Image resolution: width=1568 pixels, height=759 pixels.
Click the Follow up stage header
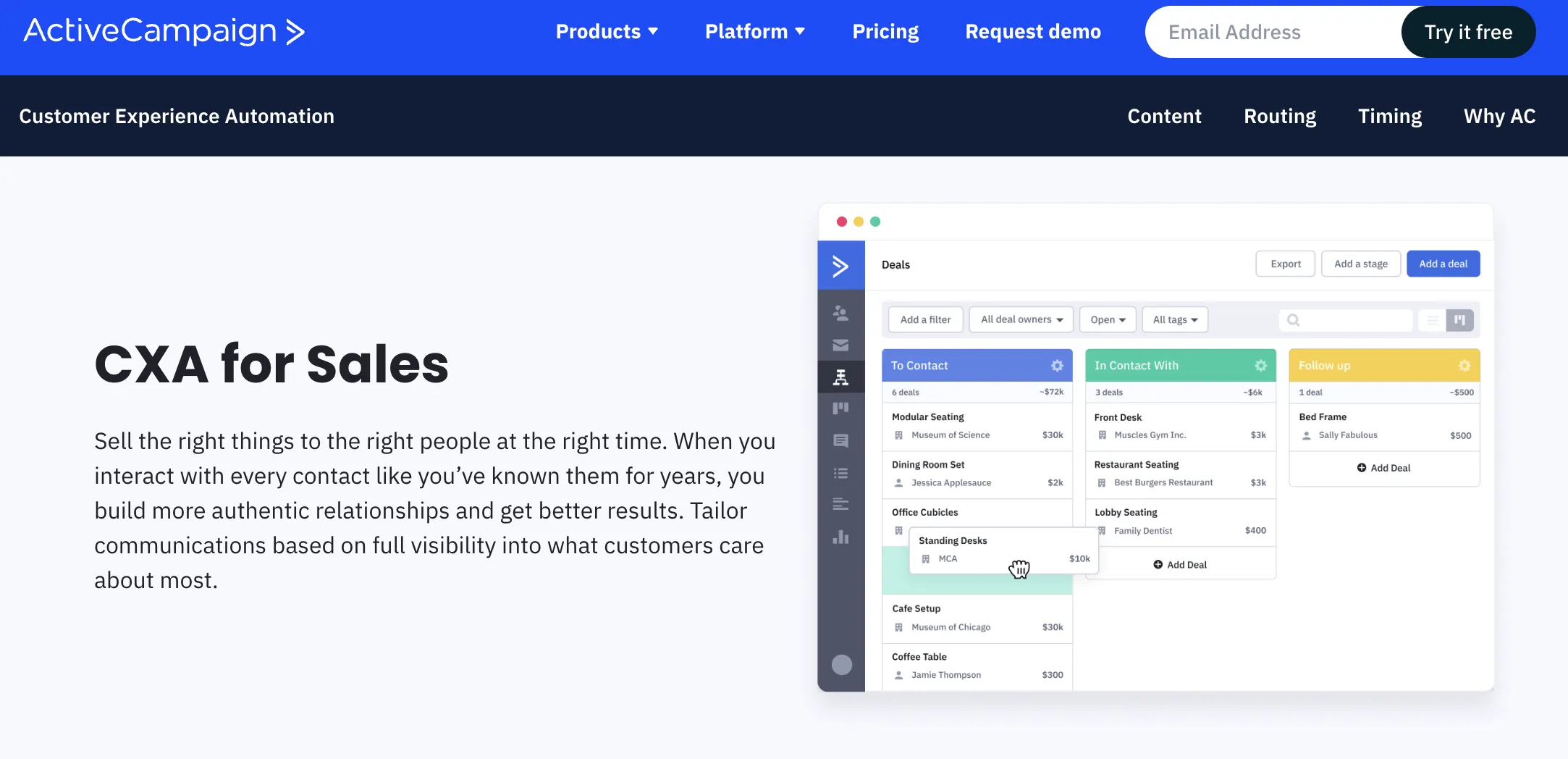[1384, 366]
